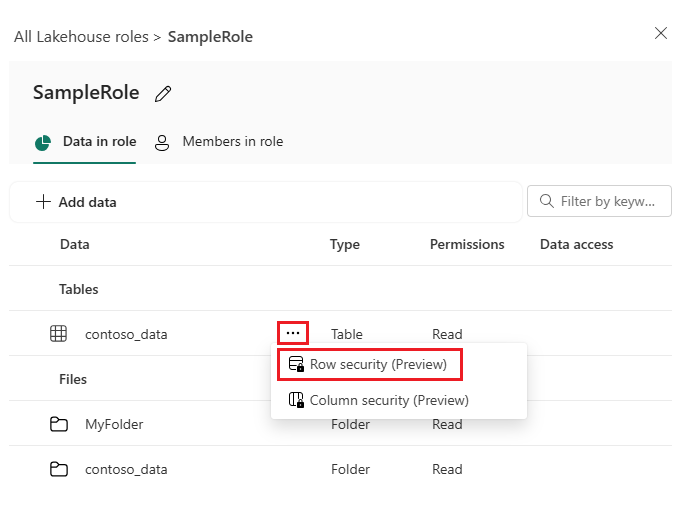Click the magnifier icon in the filter box

(x=547, y=202)
